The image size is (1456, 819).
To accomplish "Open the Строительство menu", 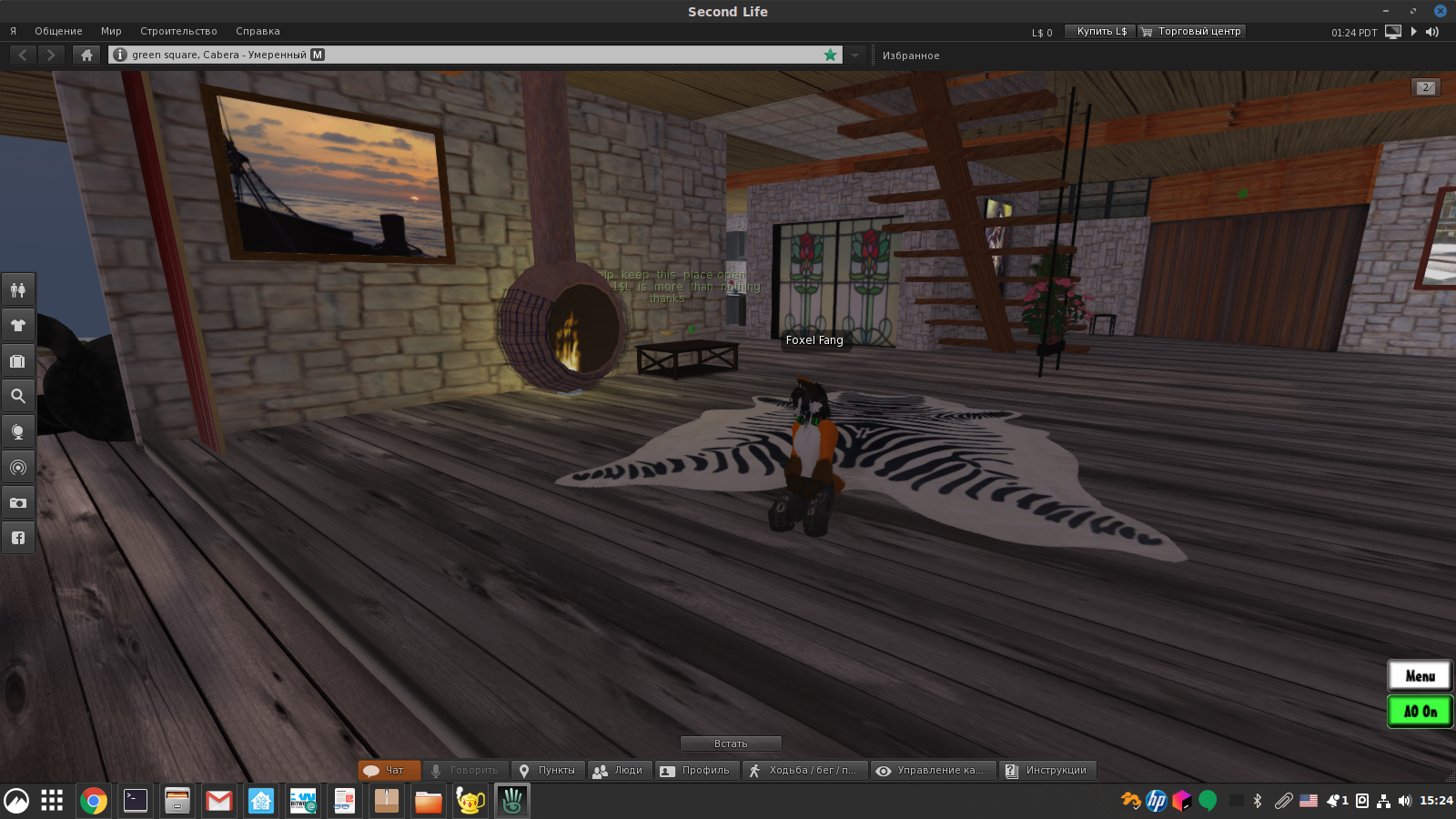I will pos(178,31).
